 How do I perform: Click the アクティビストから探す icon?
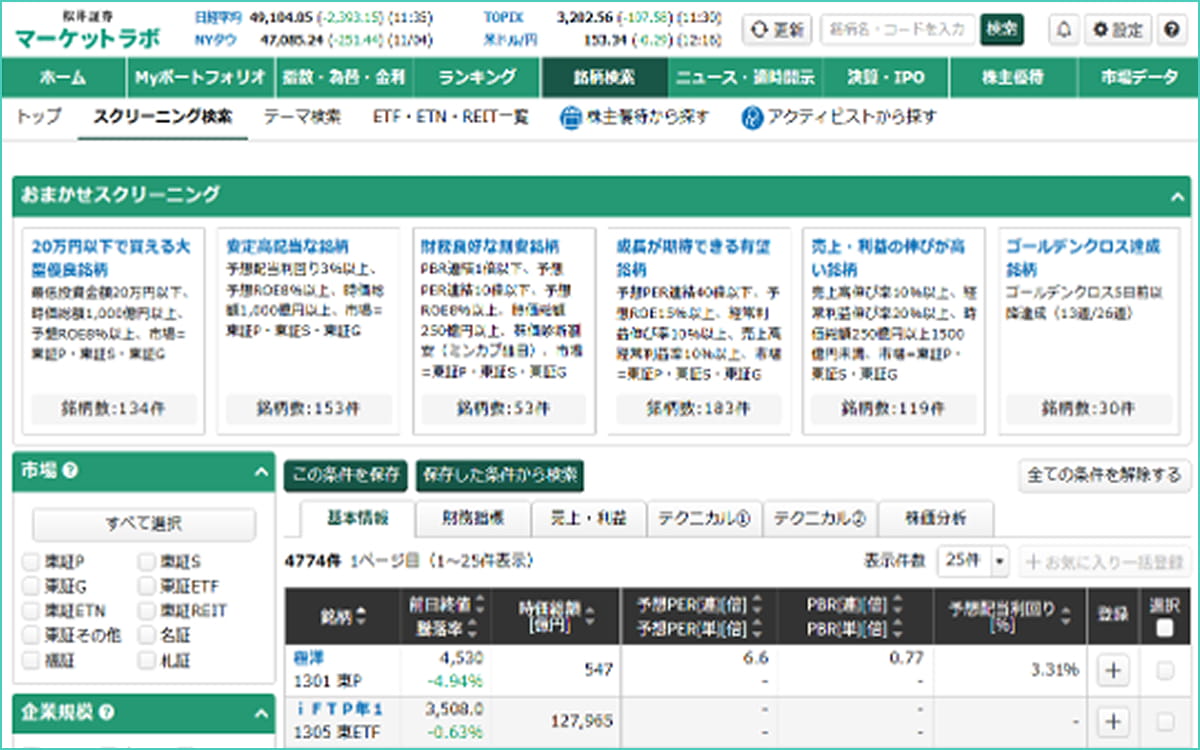(x=752, y=118)
